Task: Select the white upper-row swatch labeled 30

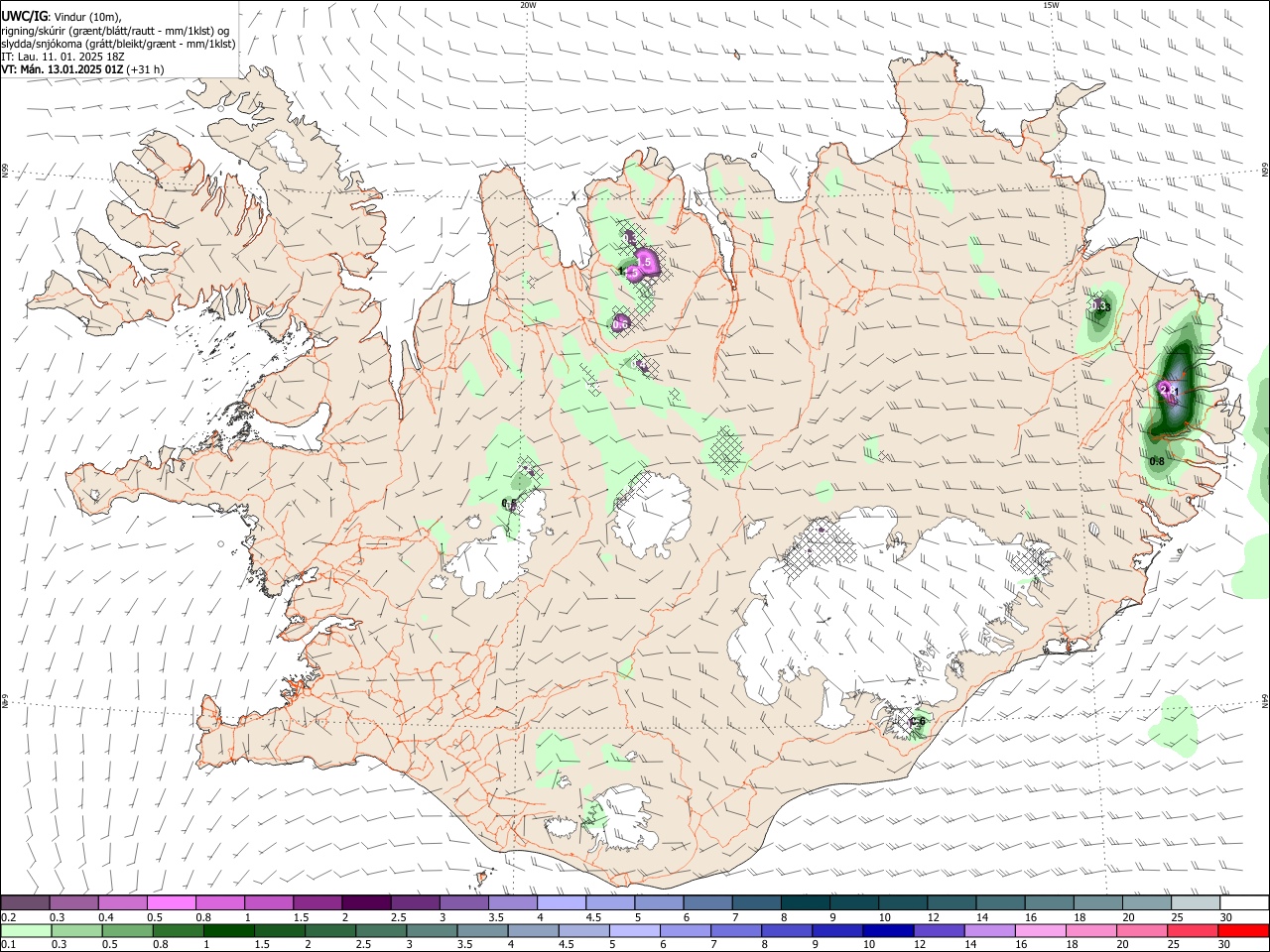Action: [1243, 903]
